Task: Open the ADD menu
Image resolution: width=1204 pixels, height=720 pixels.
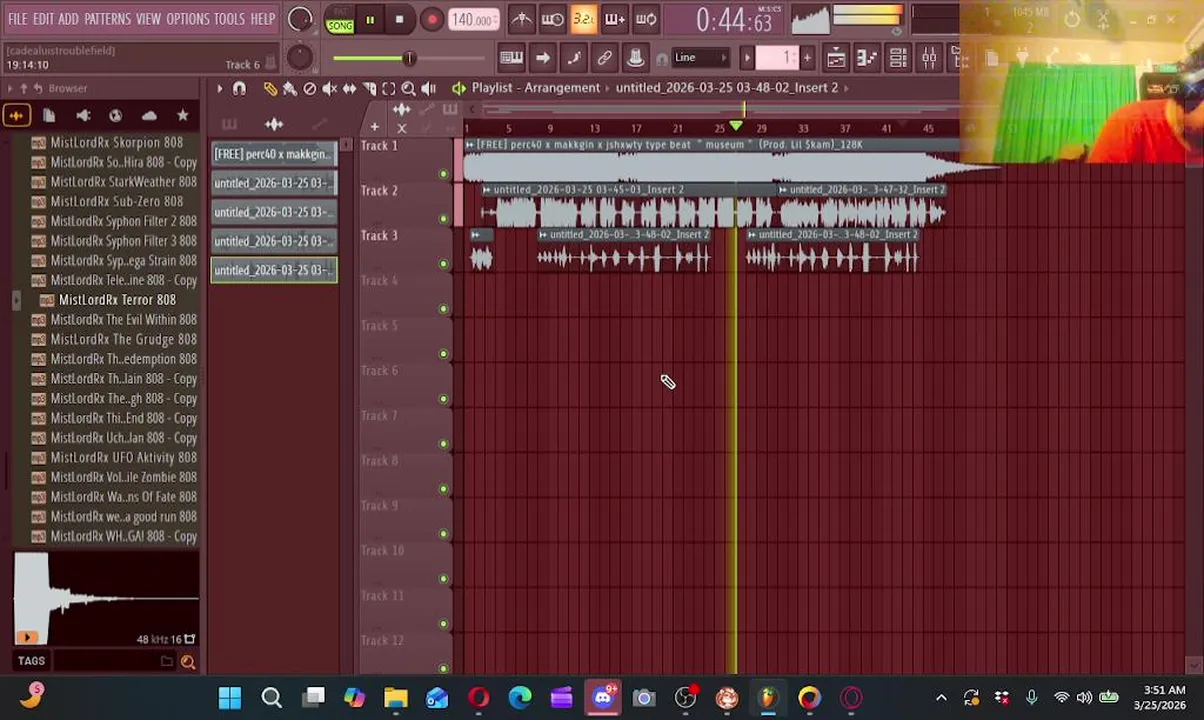Action: (68, 19)
